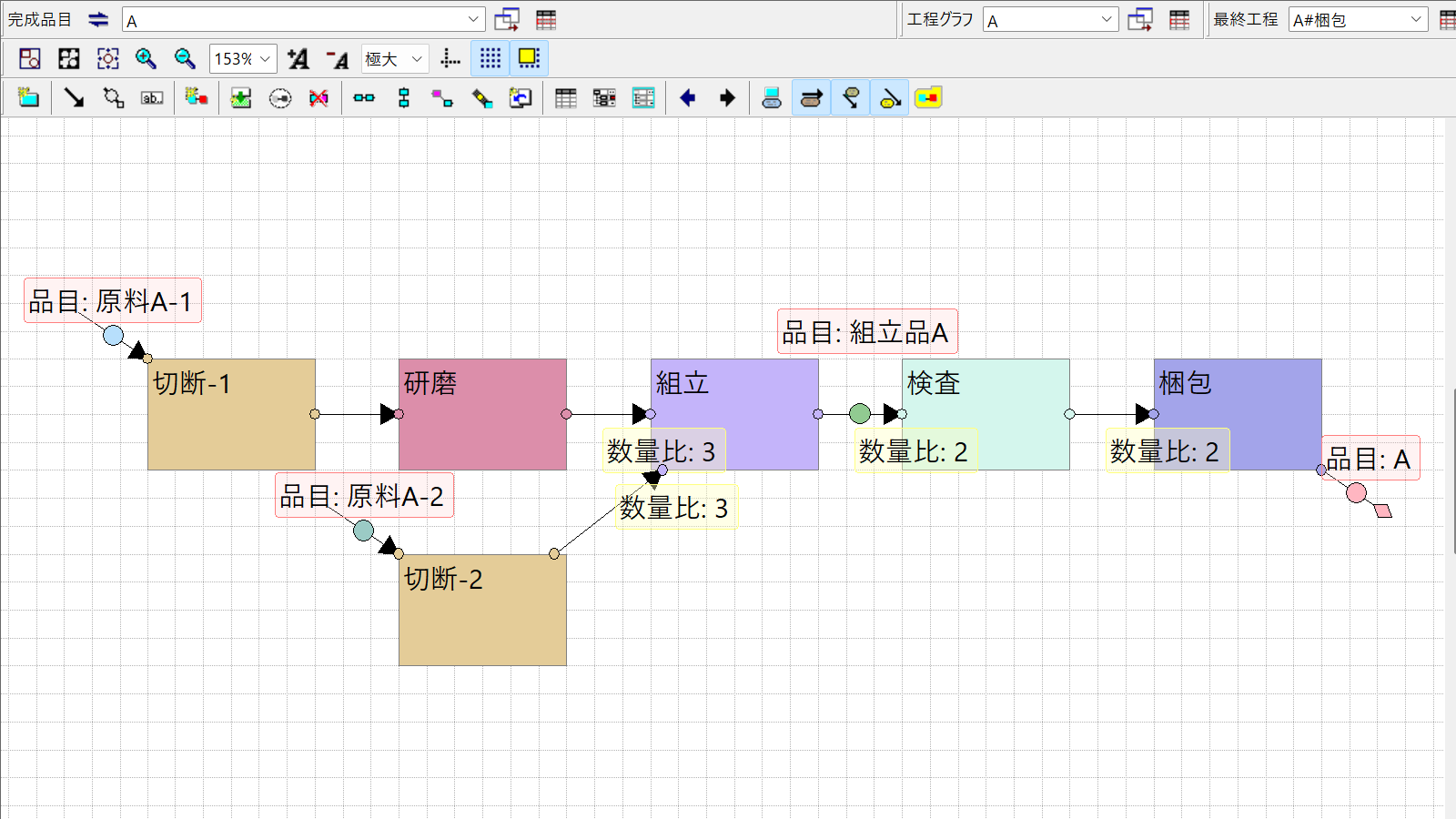Click the fit-to-selection zoom icon
The image size is (1456, 819).
click(30, 59)
